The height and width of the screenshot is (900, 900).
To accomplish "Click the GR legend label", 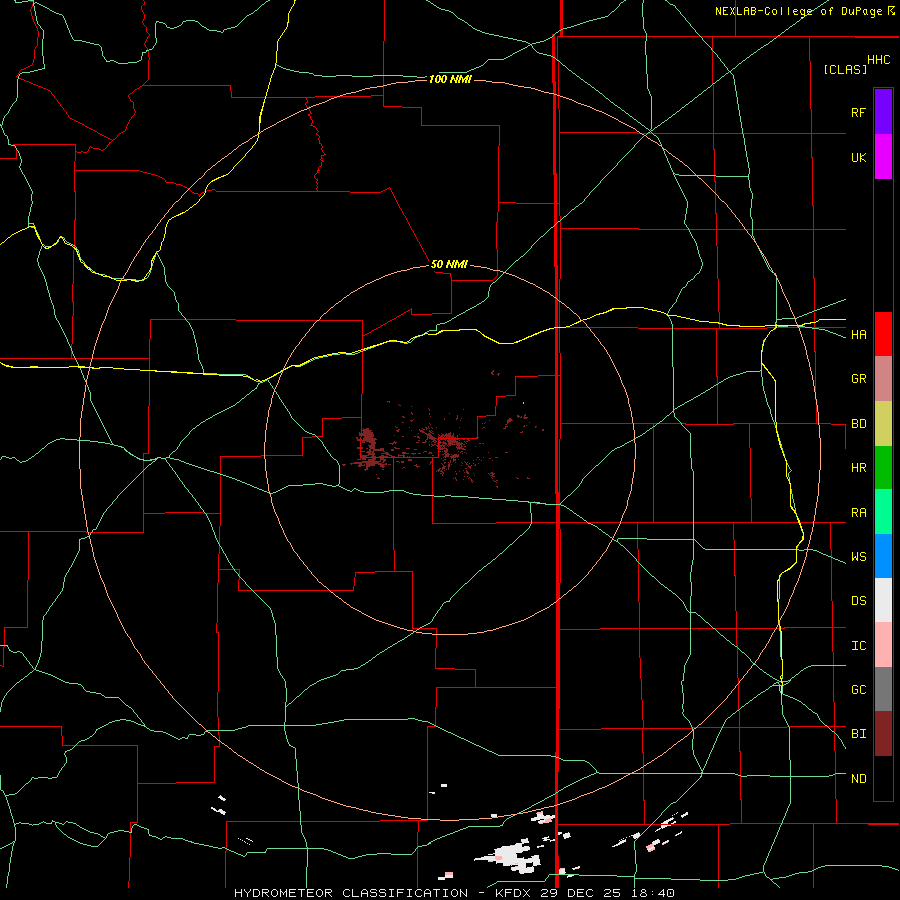I will point(858,379).
